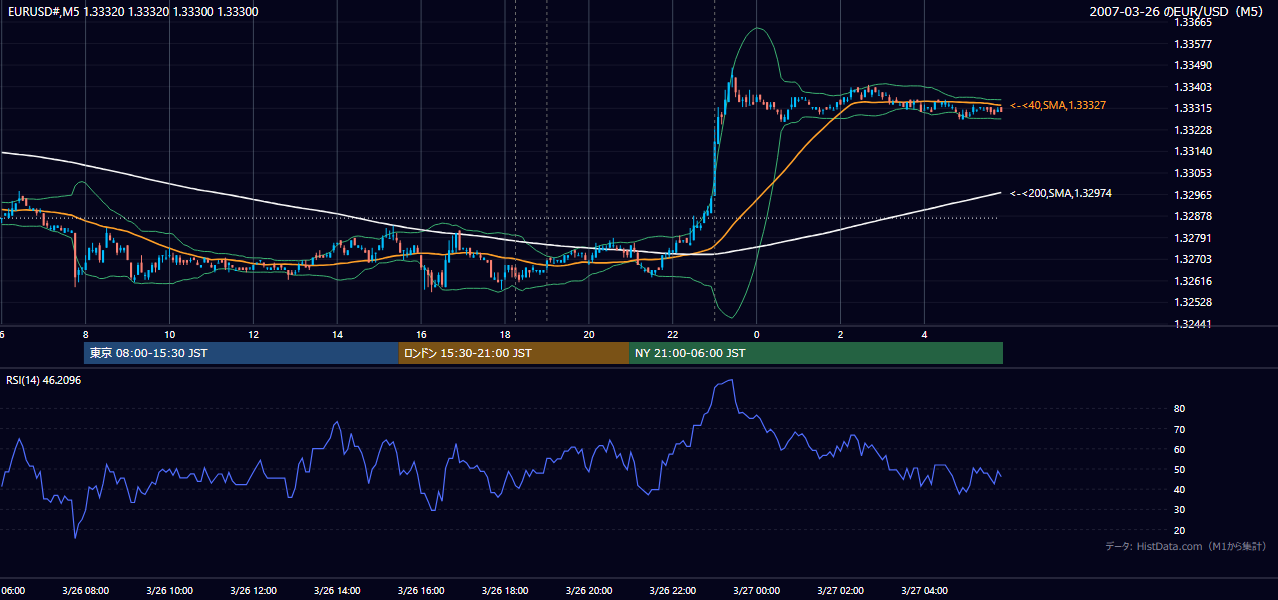1278x600 pixels.
Task: Click price axis value 1.32528
Action: point(1193,302)
